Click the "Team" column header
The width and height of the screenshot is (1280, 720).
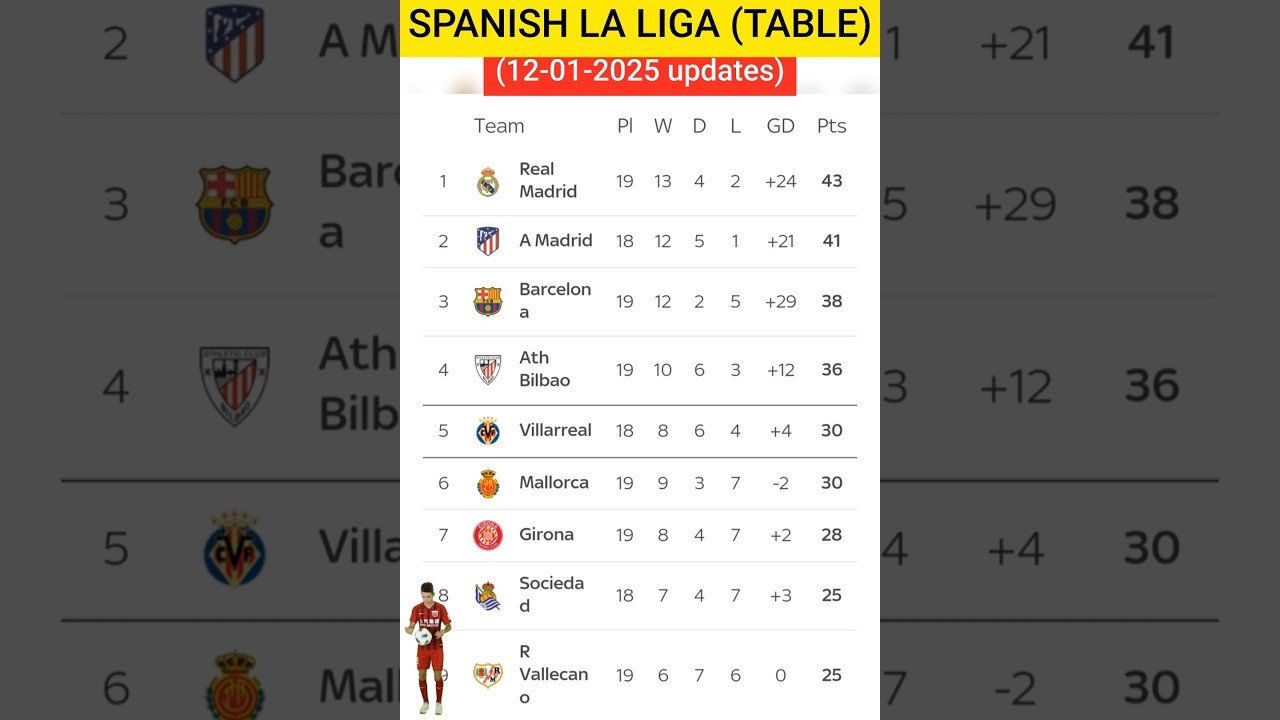[499, 126]
